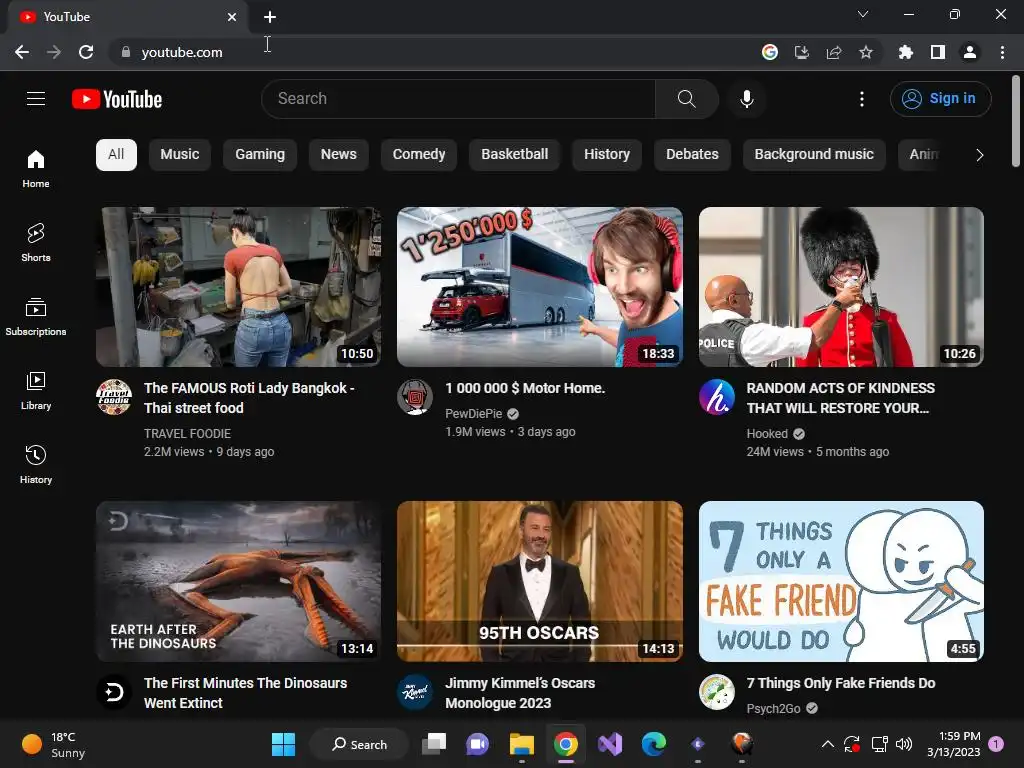
Task: Click the page vertical scrollbar
Action: [x=1016, y=121]
